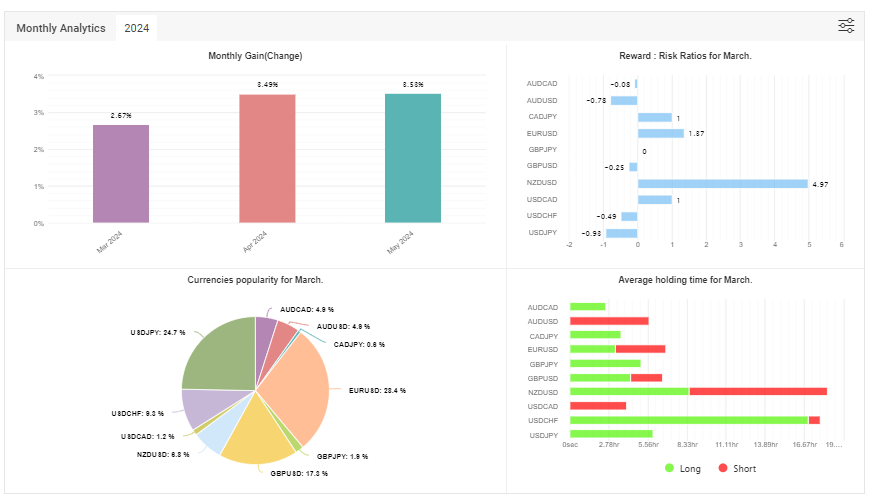Click the AUDUSD short holding time bar
The height and width of the screenshot is (501, 872).
pyautogui.click(x=609, y=321)
